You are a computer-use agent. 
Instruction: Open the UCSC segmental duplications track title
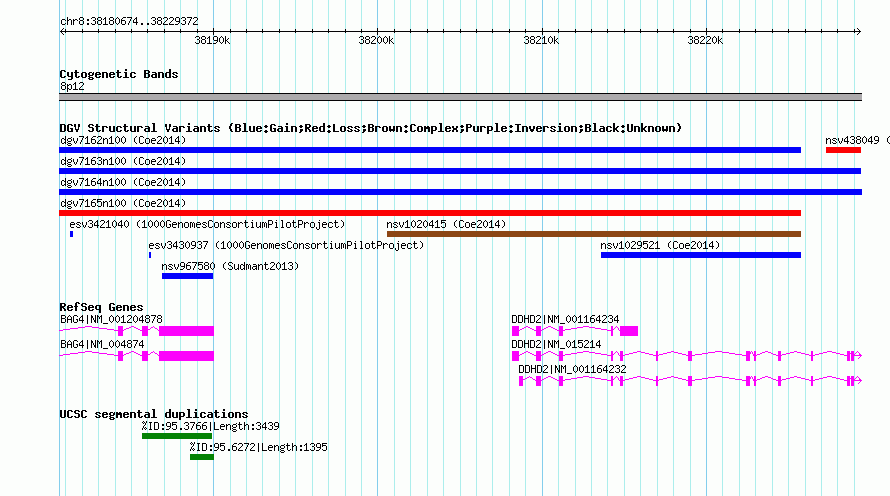point(154,414)
